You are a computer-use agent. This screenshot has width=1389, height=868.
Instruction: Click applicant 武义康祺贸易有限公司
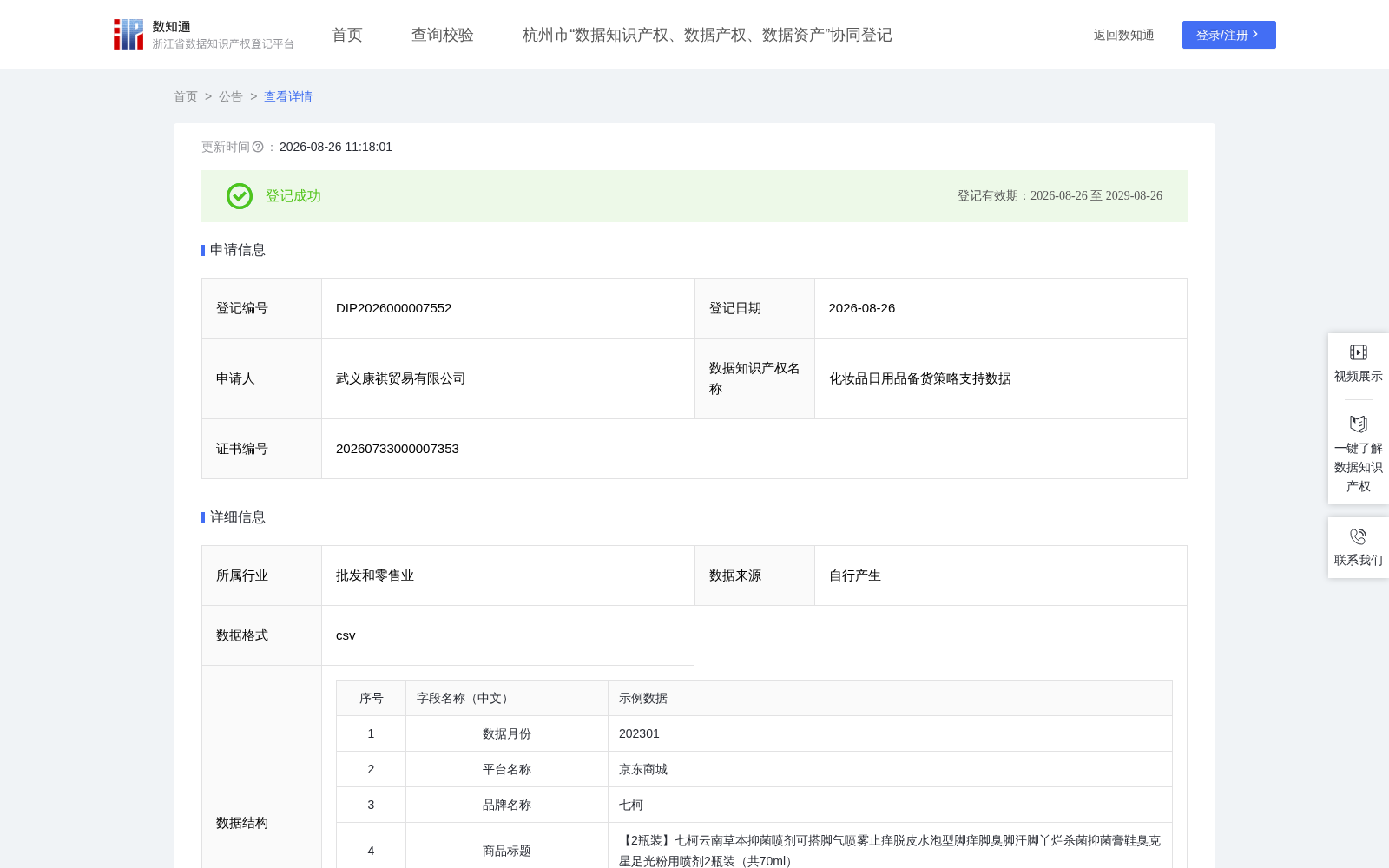point(401,378)
